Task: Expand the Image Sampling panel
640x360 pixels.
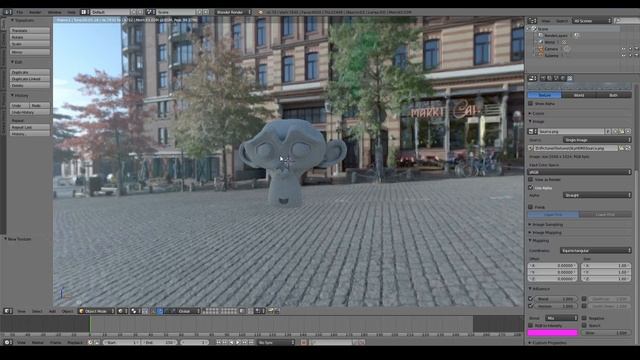Action: tap(547, 224)
